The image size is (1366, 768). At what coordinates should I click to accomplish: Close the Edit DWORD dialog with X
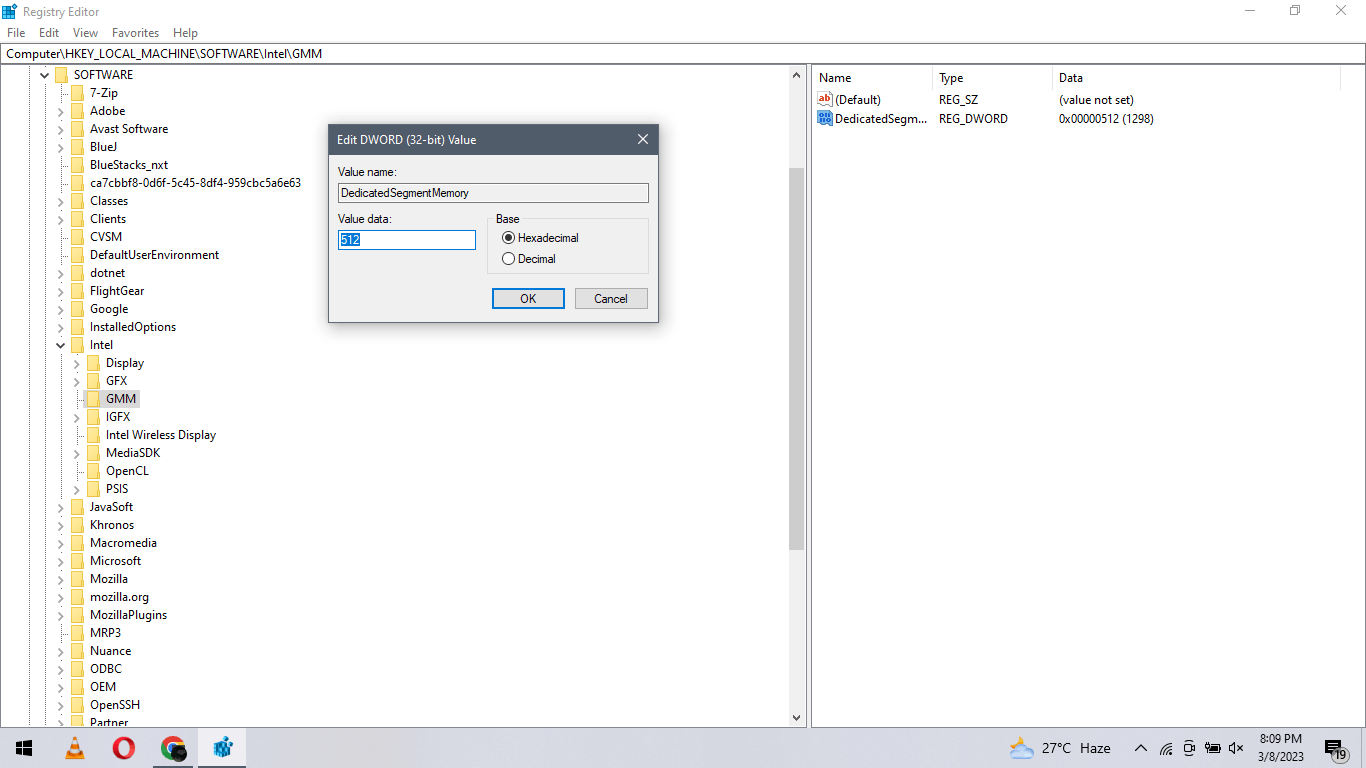(643, 139)
